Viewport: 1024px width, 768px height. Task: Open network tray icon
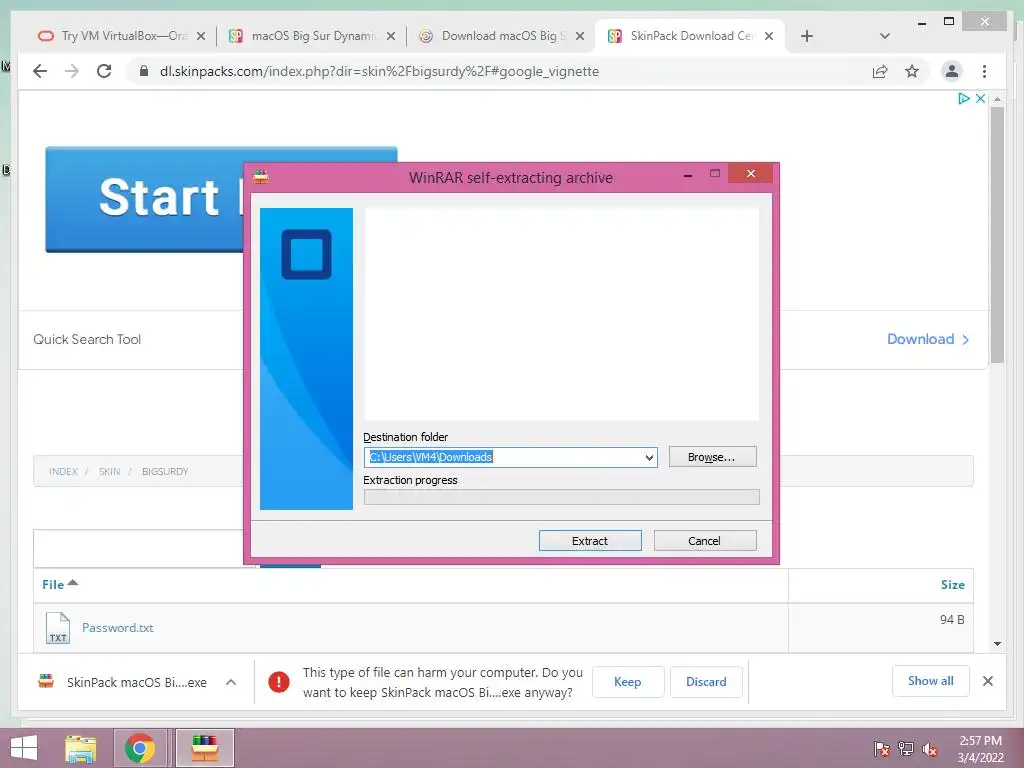(x=906, y=749)
